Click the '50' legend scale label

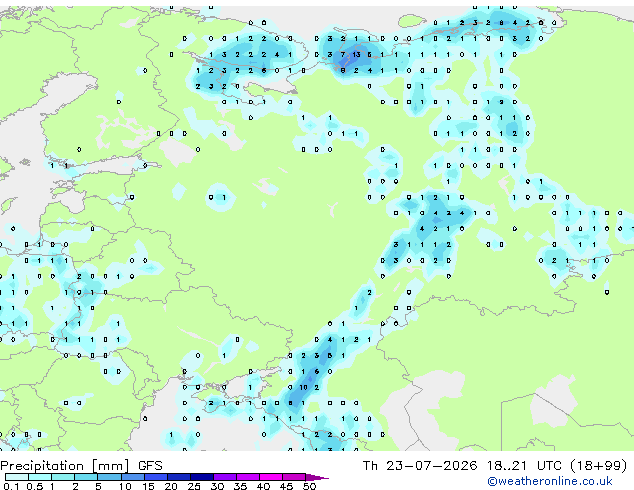coord(309,486)
